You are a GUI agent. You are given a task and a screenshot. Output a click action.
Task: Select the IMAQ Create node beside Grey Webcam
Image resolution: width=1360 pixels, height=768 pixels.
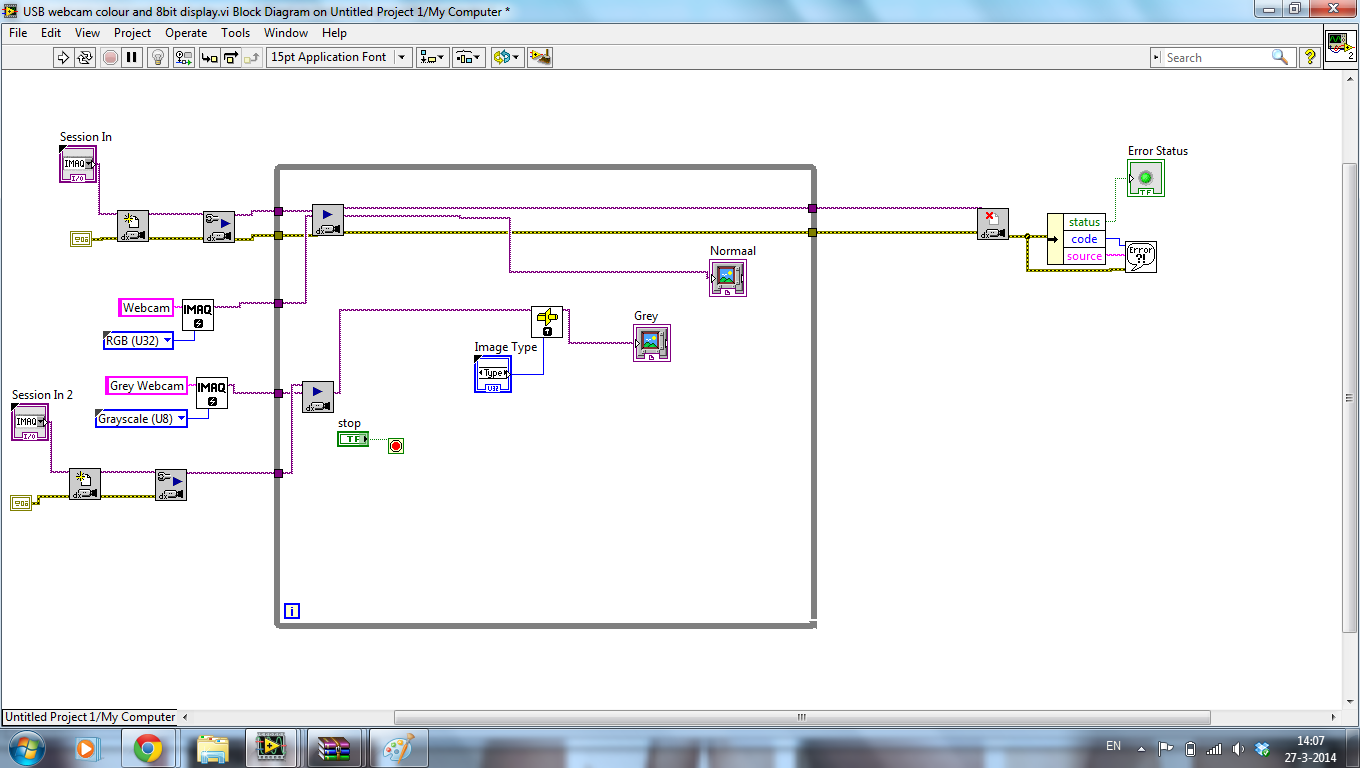tap(212, 393)
